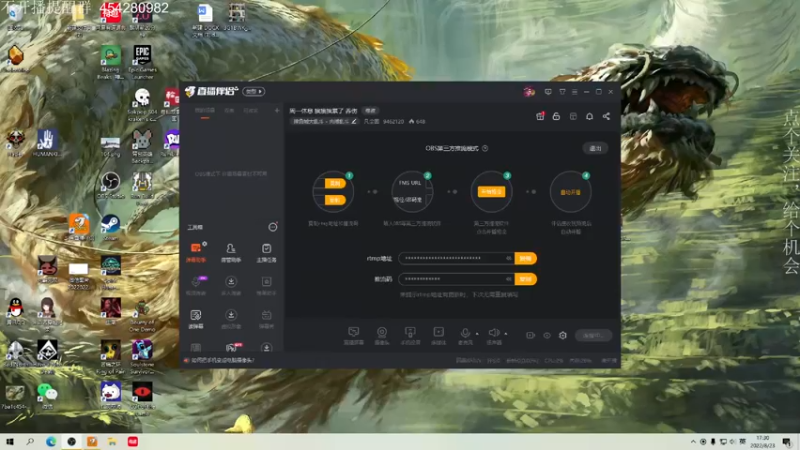
Task: Open the help link at window bottom left
Action: (x=222, y=360)
